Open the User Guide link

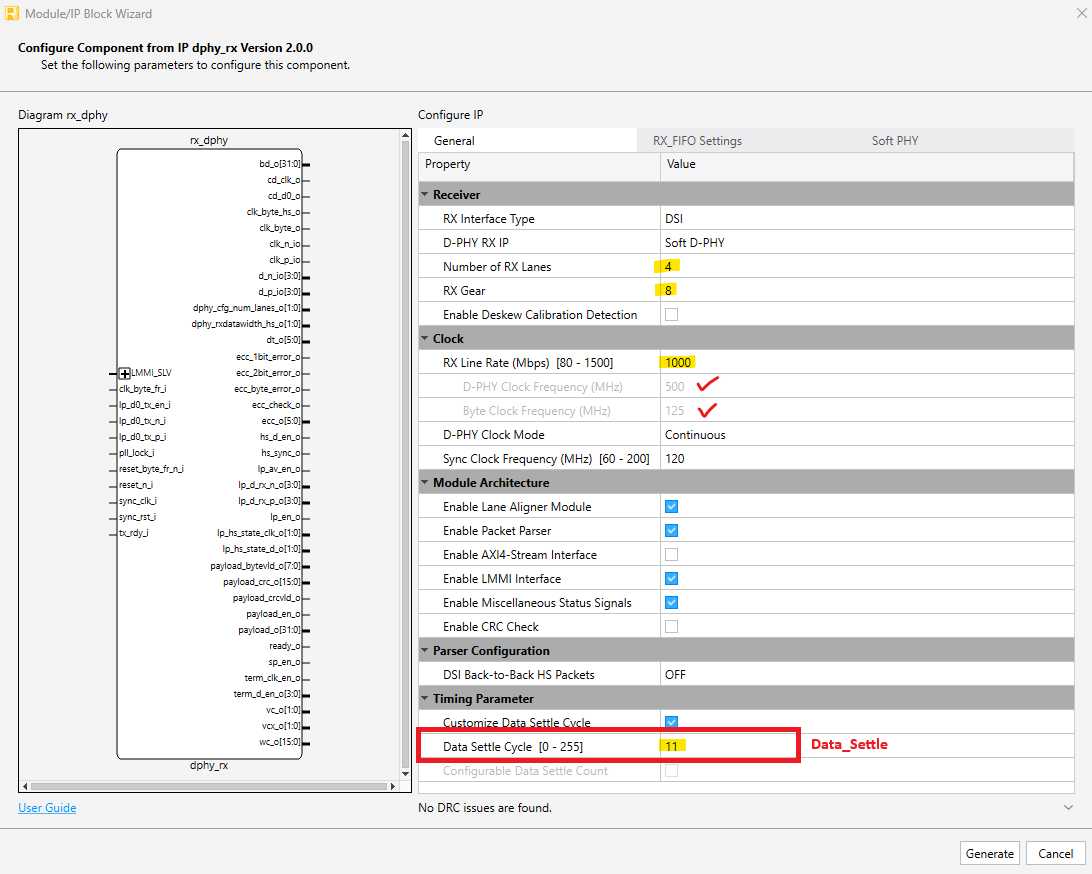pyautogui.click(x=47, y=808)
